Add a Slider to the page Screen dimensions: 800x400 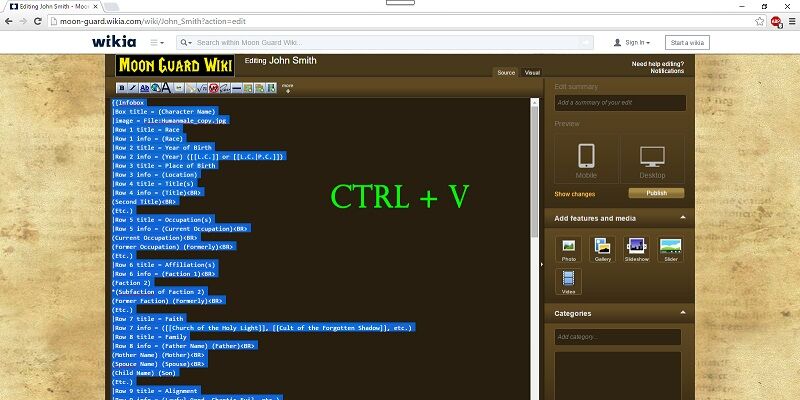[670, 249]
